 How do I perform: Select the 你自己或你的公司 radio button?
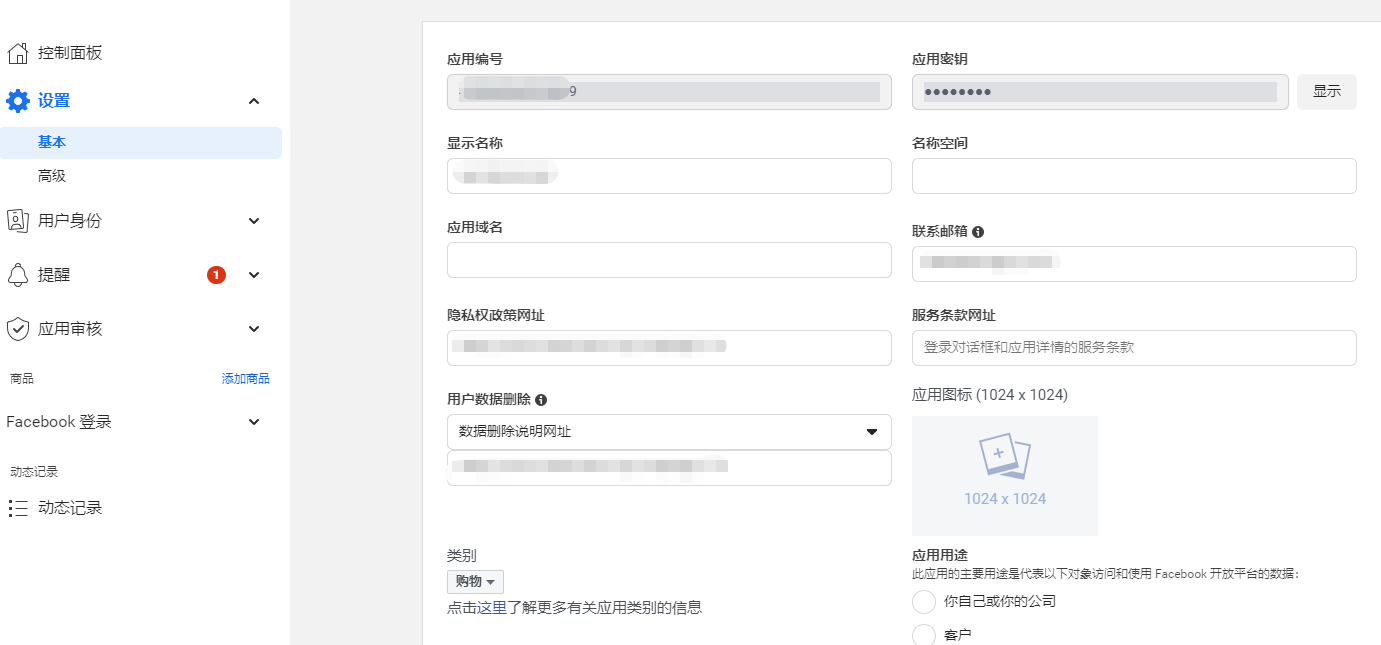[923, 601]
